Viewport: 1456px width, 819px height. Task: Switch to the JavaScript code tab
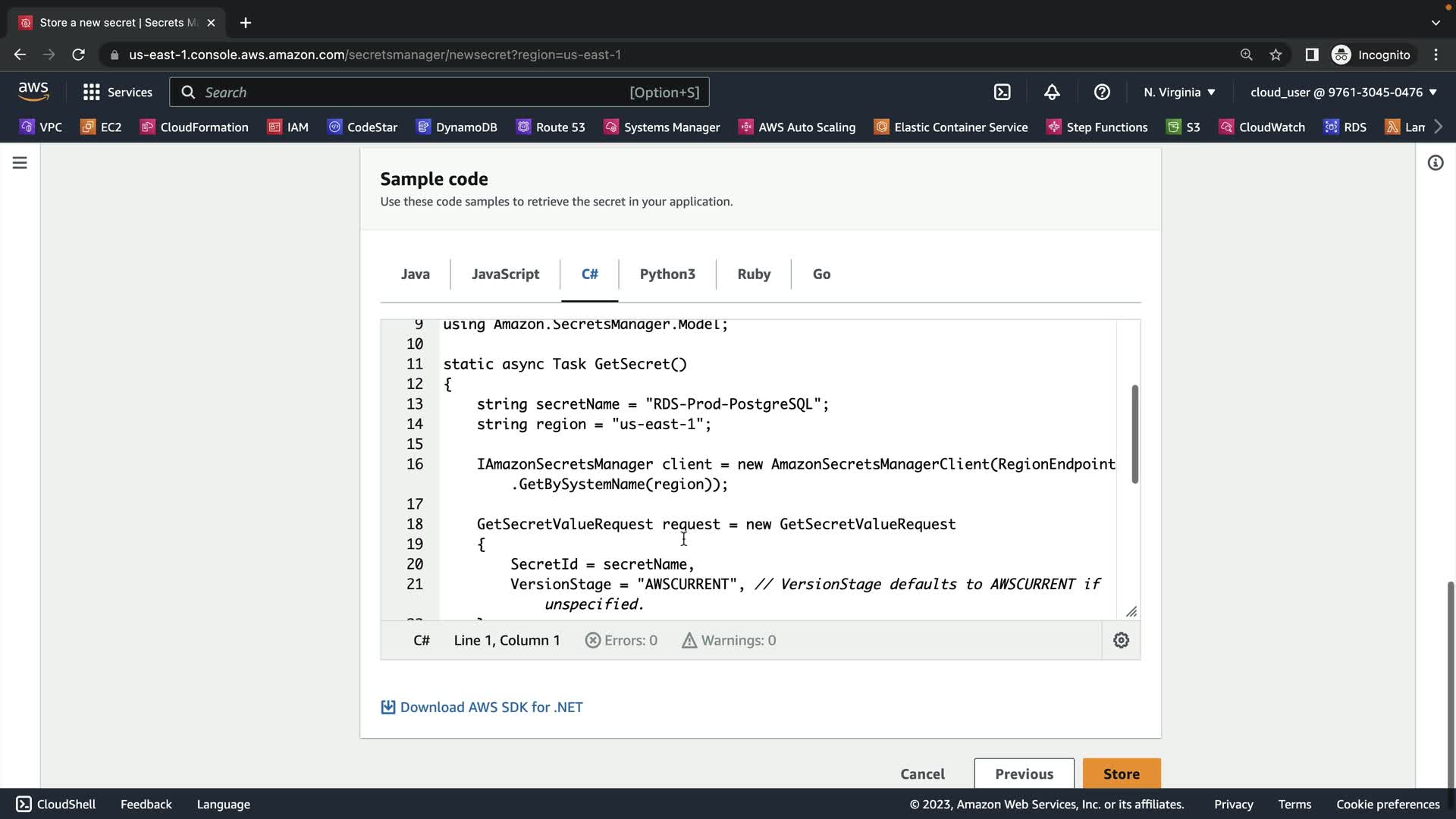(x=505, y=275)
